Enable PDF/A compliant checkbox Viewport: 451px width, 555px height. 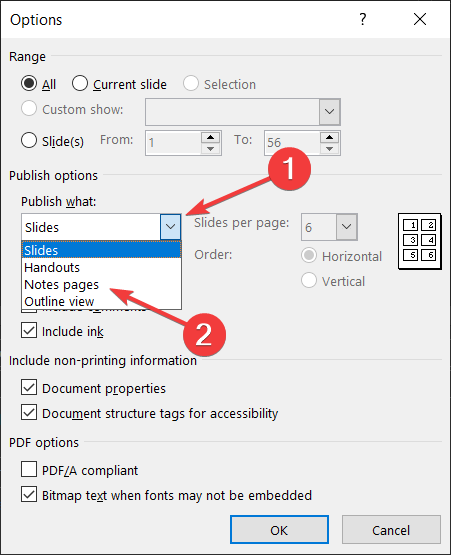click(29, 470)
